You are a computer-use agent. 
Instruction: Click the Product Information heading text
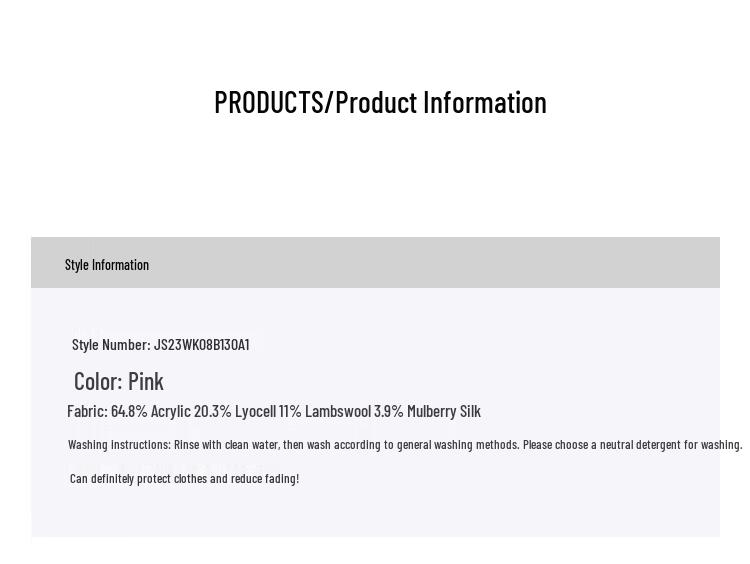point(441,103)
